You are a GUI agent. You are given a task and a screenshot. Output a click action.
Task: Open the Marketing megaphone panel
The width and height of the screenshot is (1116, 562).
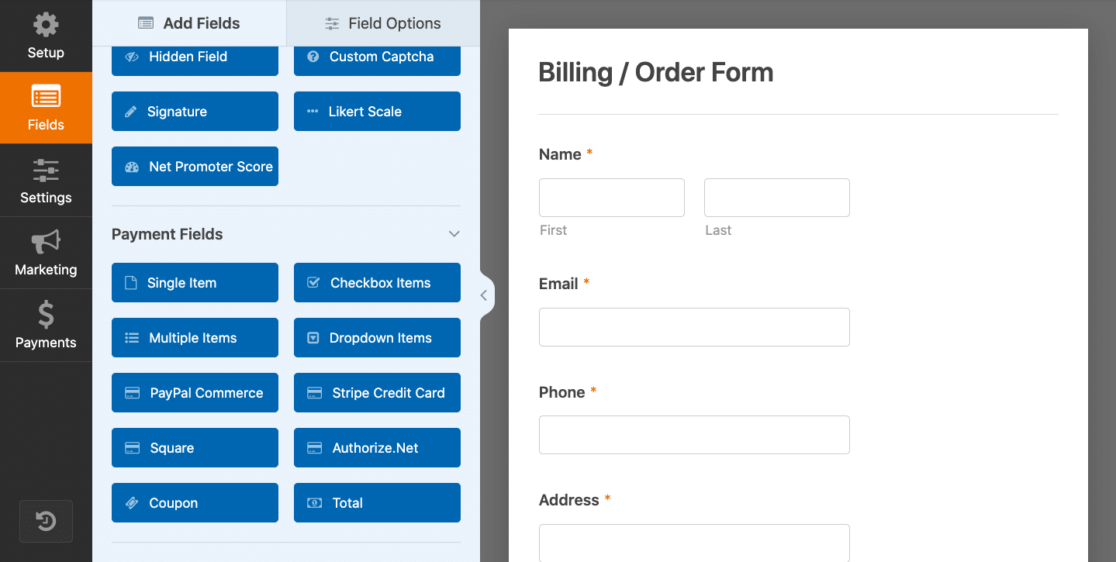pyautogui.click(x=46, y=253)
